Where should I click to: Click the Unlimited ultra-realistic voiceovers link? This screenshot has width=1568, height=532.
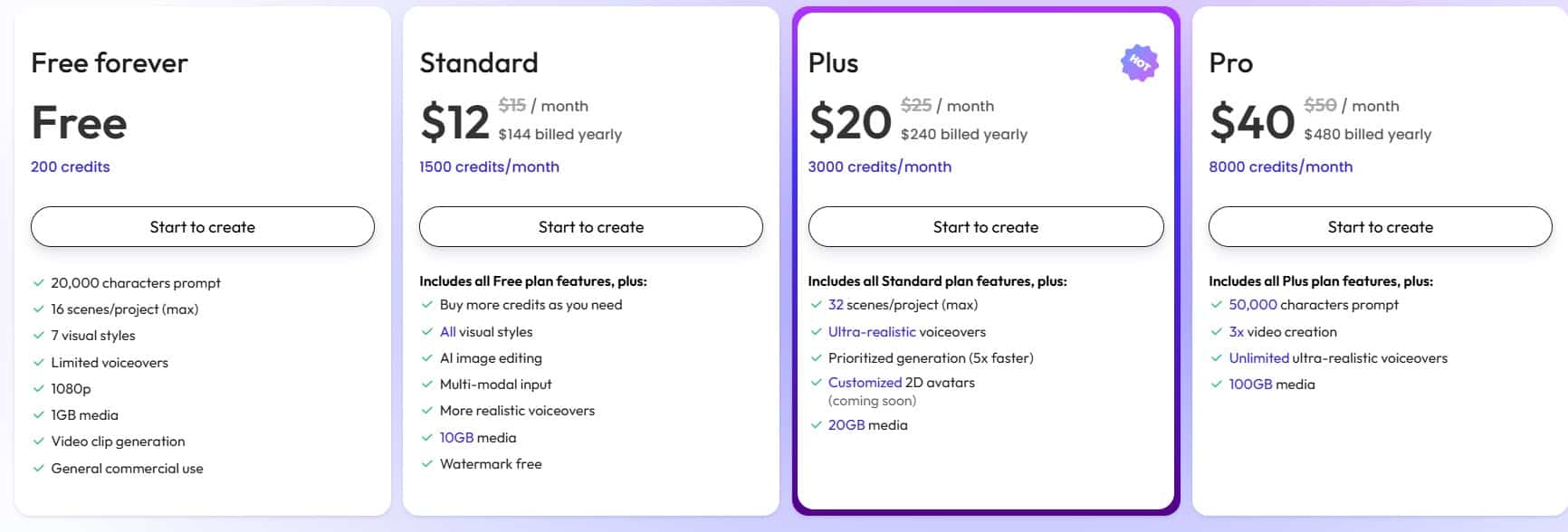coord(1258,357)
